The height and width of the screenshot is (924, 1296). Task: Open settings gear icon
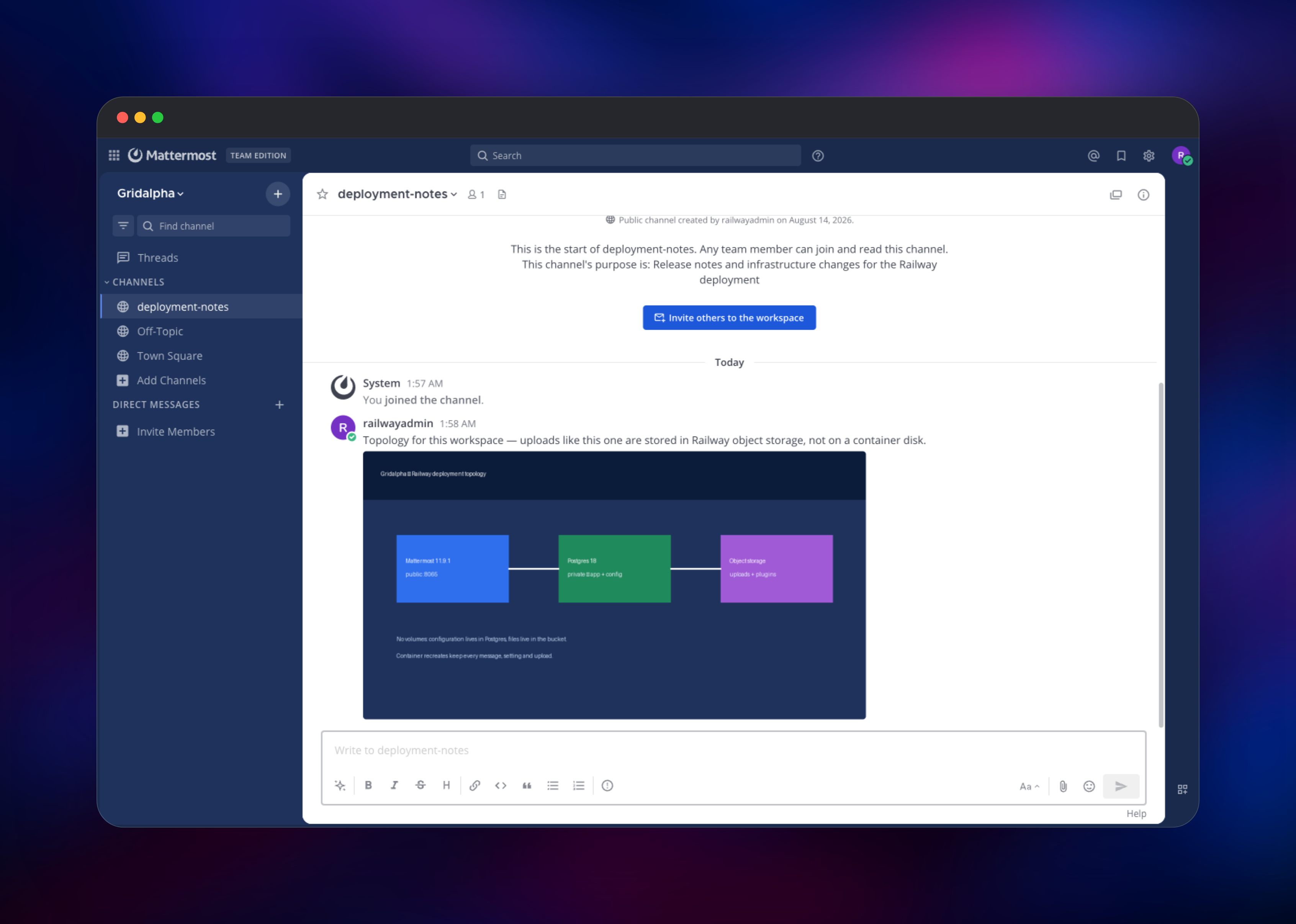pyautogui.click(x=1149, y=156)
